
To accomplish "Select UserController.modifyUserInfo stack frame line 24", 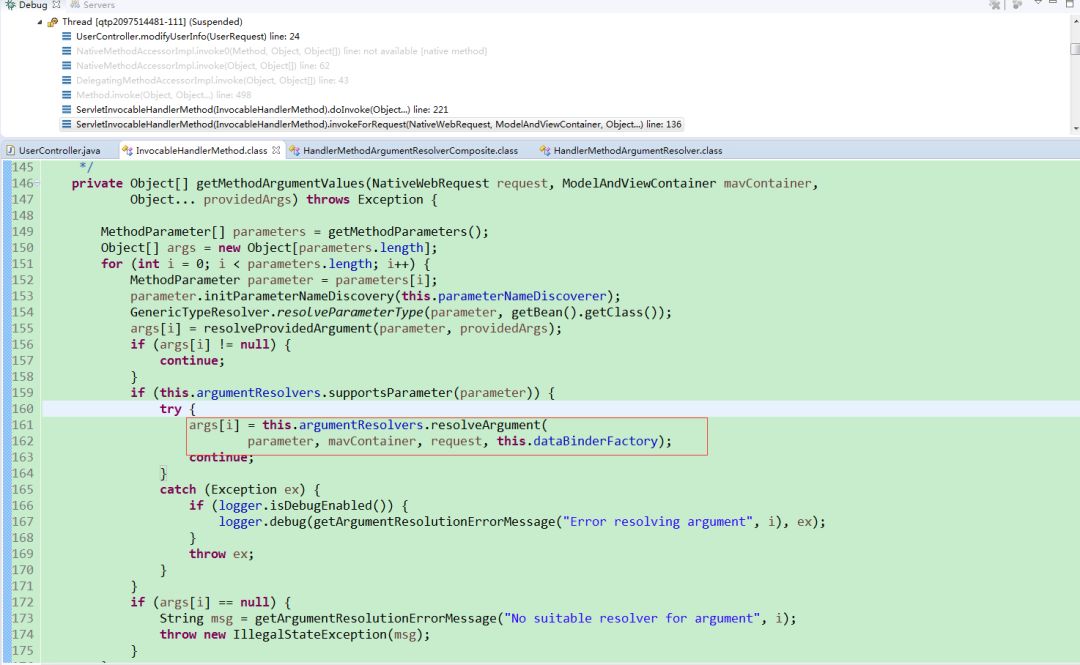I will (187, 37).
